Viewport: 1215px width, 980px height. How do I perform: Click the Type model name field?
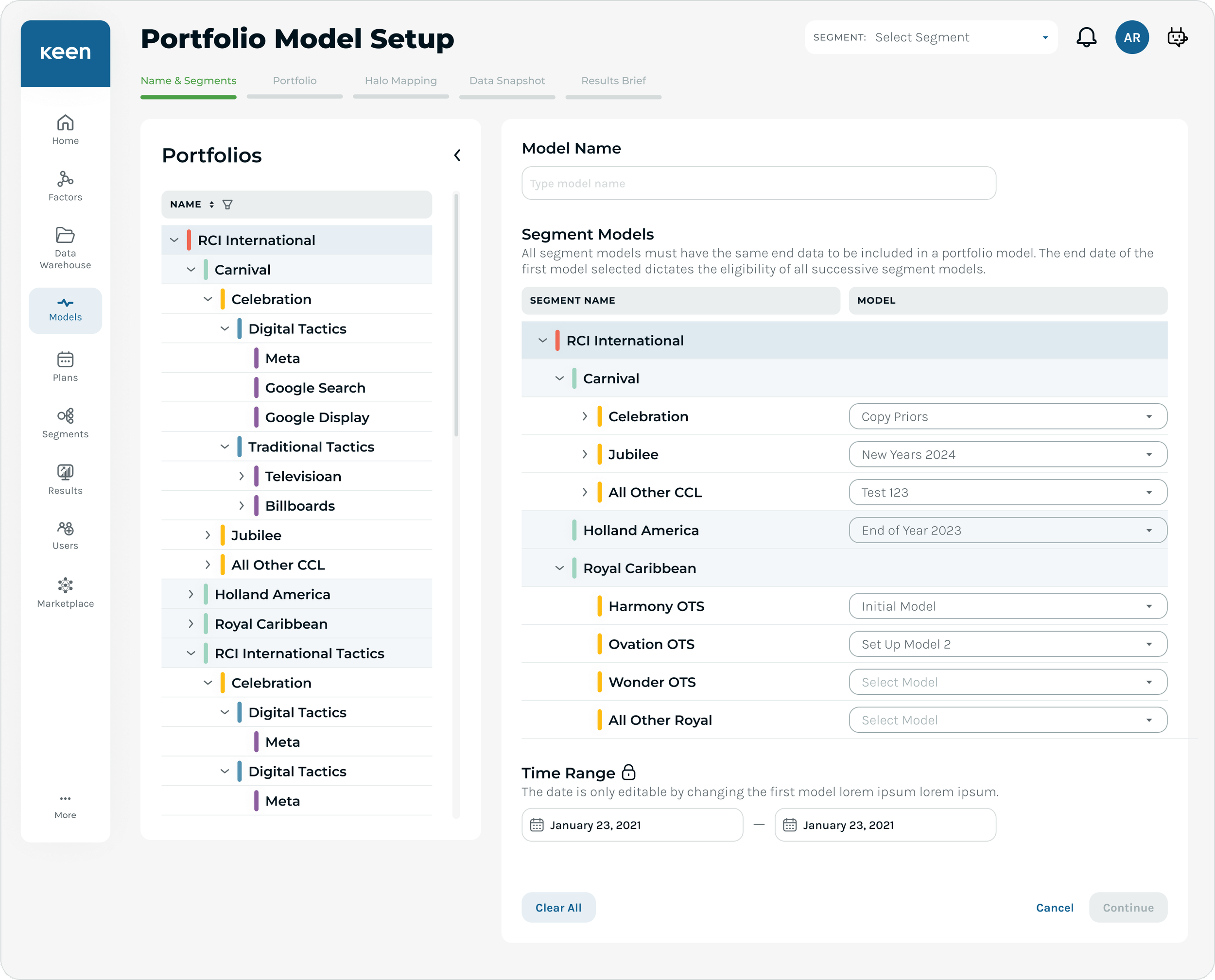coord(758,183)
